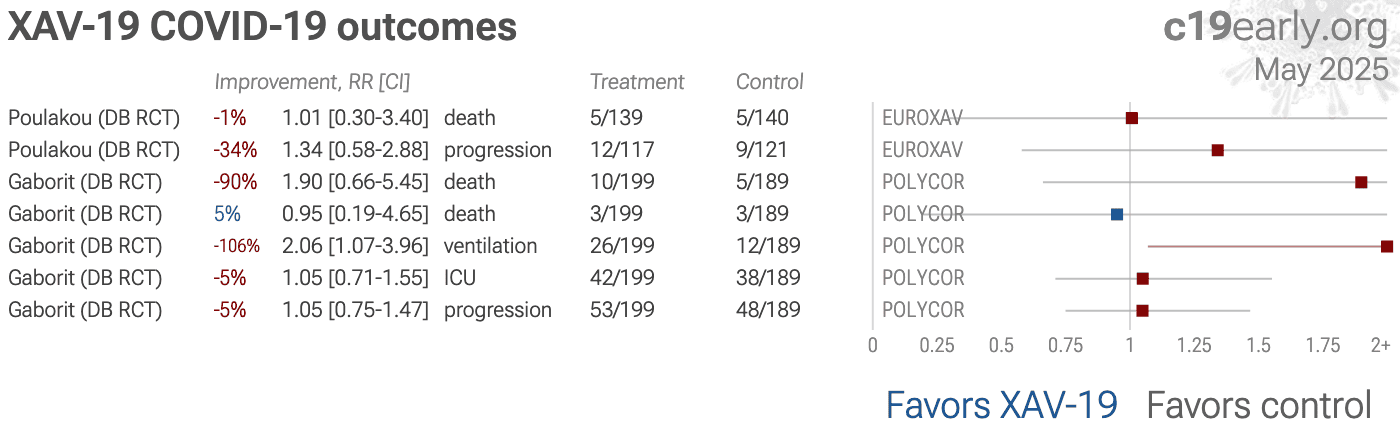Image resolution: width=1400 pixels, height=429 pixels.
Task: Click the bottom progression row red marker
Action: (x=1143, y=310)
